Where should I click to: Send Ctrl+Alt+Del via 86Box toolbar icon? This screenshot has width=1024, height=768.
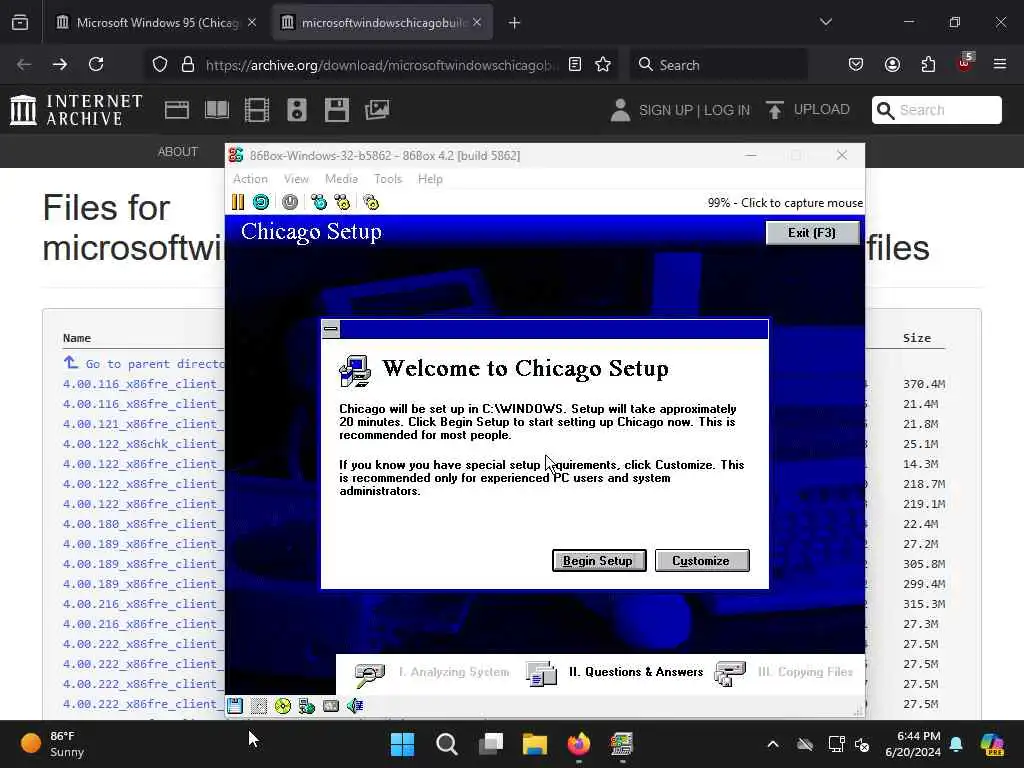[319, 202]
